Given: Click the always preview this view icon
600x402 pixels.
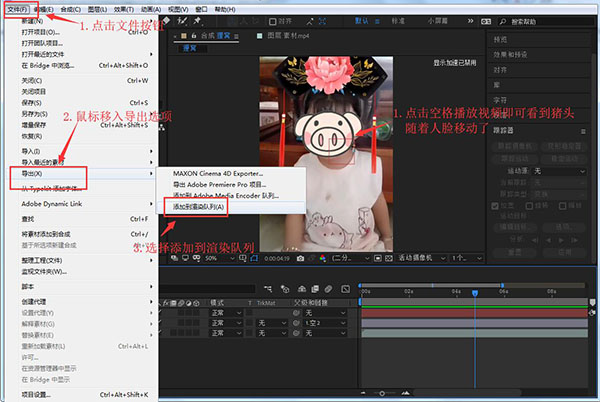Looking at the screenshot, I should tap(174, 258).
